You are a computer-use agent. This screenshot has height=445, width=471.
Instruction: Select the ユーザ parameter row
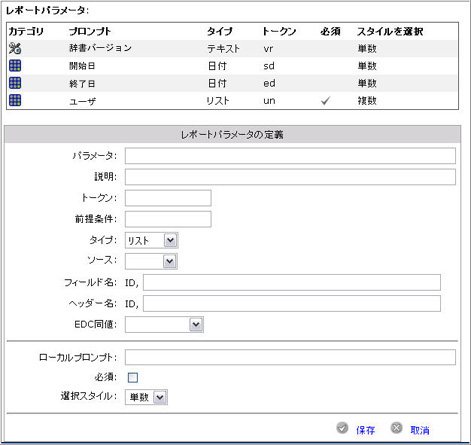click(232, 100)
